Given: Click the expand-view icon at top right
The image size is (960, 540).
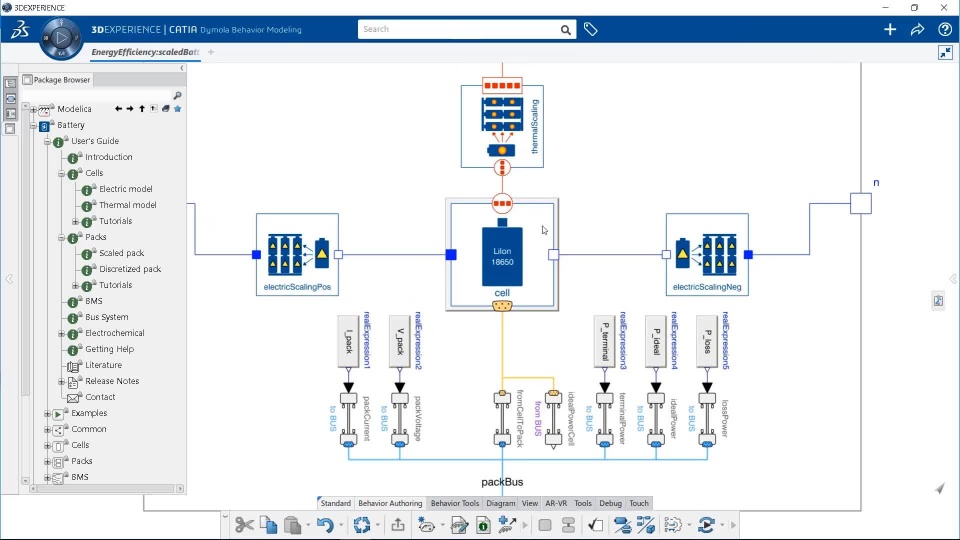Looking at the screenshot, I should 945,53.
